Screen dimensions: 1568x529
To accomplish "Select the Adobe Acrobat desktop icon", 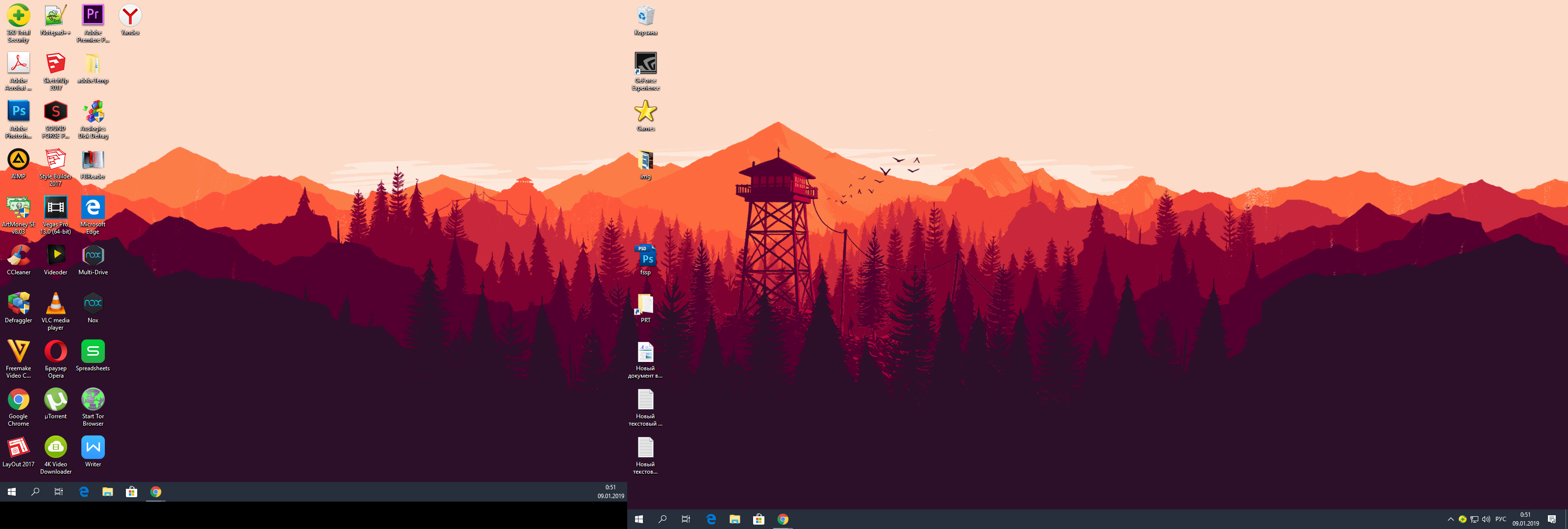I will point(18,72).
